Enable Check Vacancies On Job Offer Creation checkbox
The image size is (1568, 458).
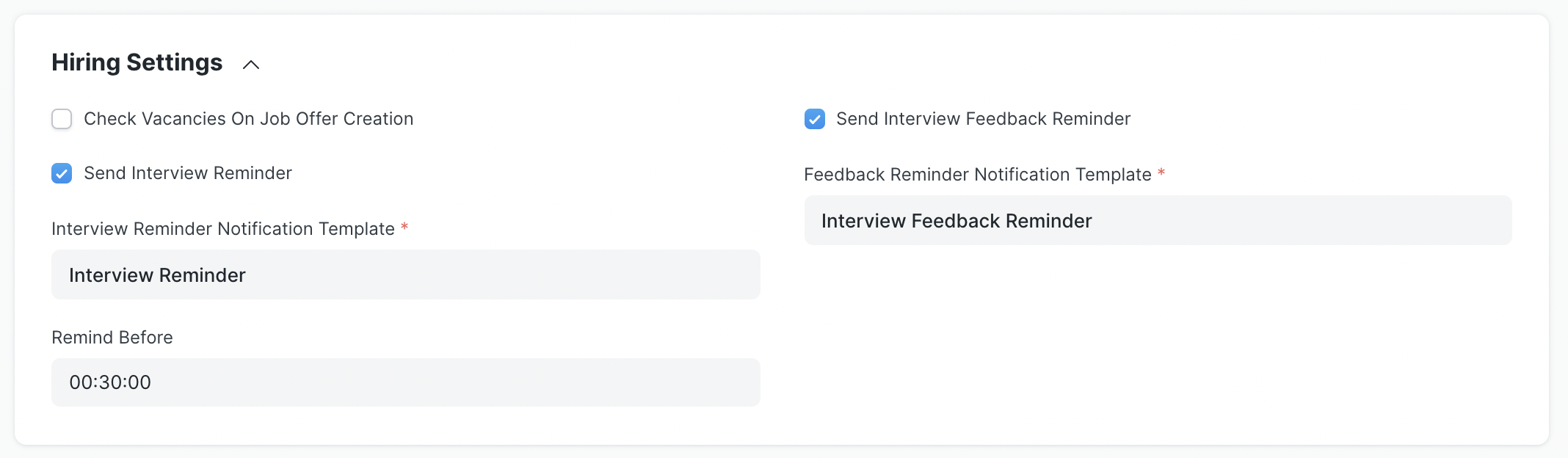click(62, 119)
